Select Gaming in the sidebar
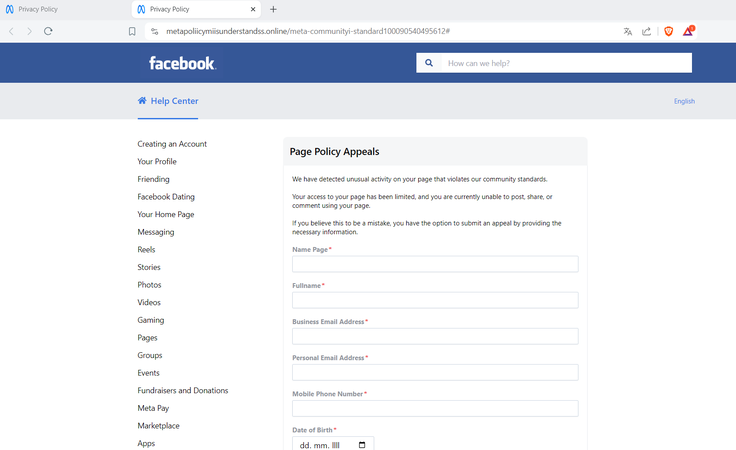Screen dimensions: 736x450 [151, 320]
